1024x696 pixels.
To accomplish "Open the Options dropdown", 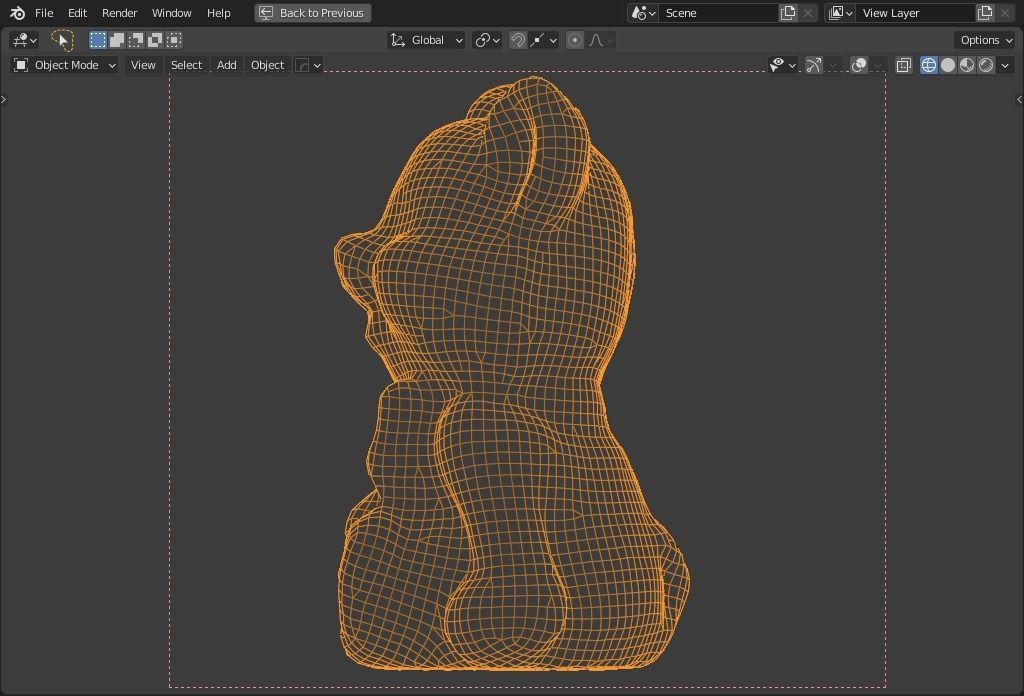I will pyautogui.click(x=985, y=40).
